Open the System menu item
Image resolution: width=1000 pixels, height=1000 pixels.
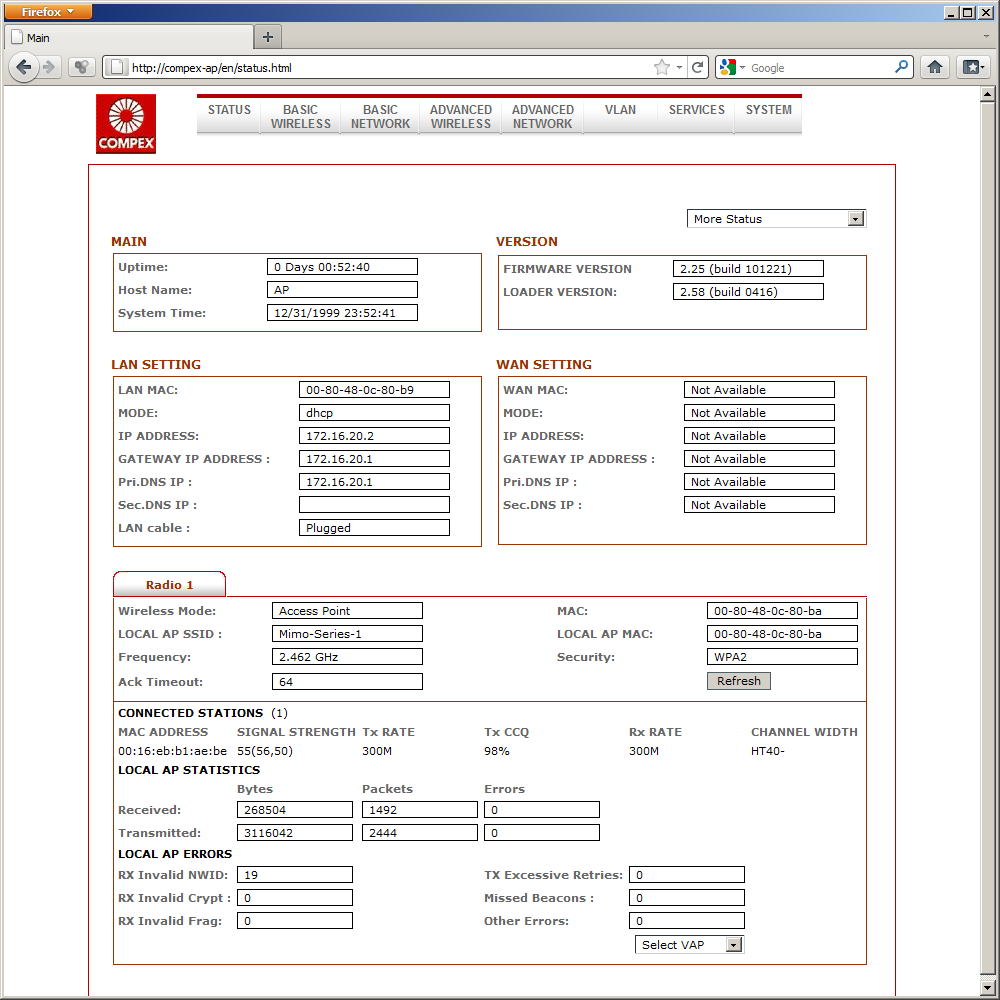point(768,110)
